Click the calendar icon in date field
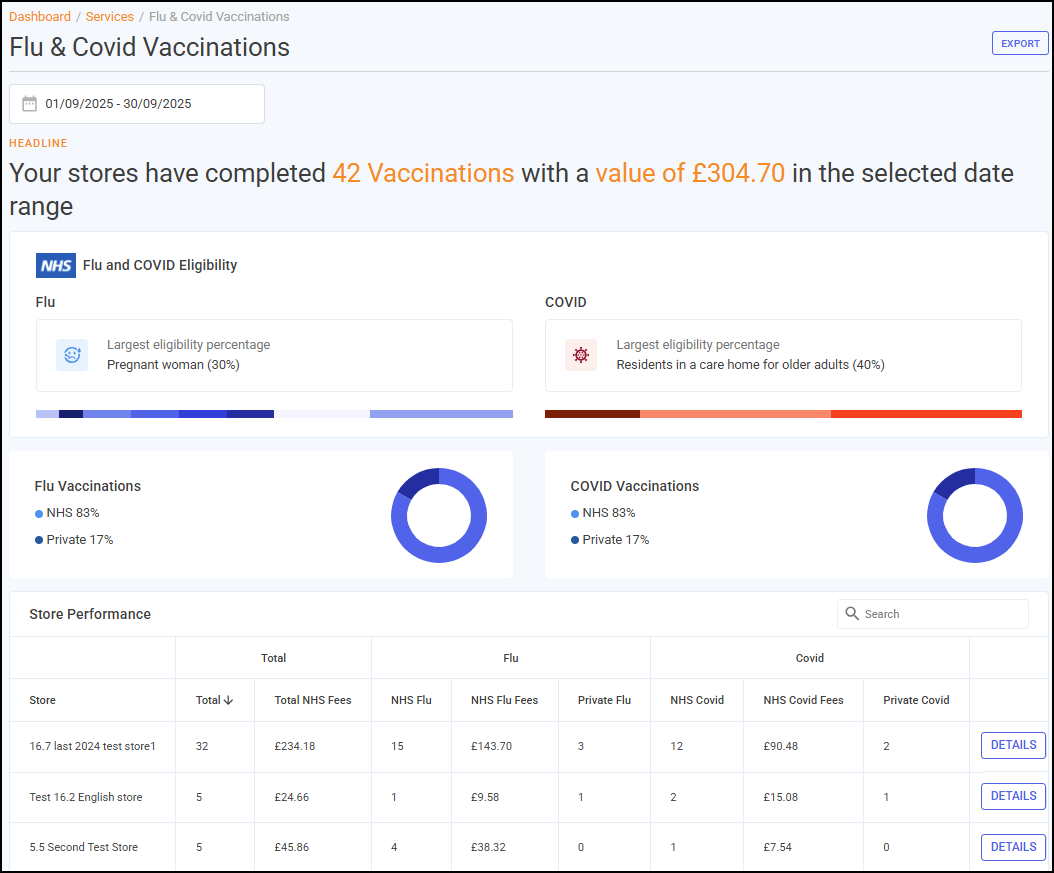 [29, 104]
